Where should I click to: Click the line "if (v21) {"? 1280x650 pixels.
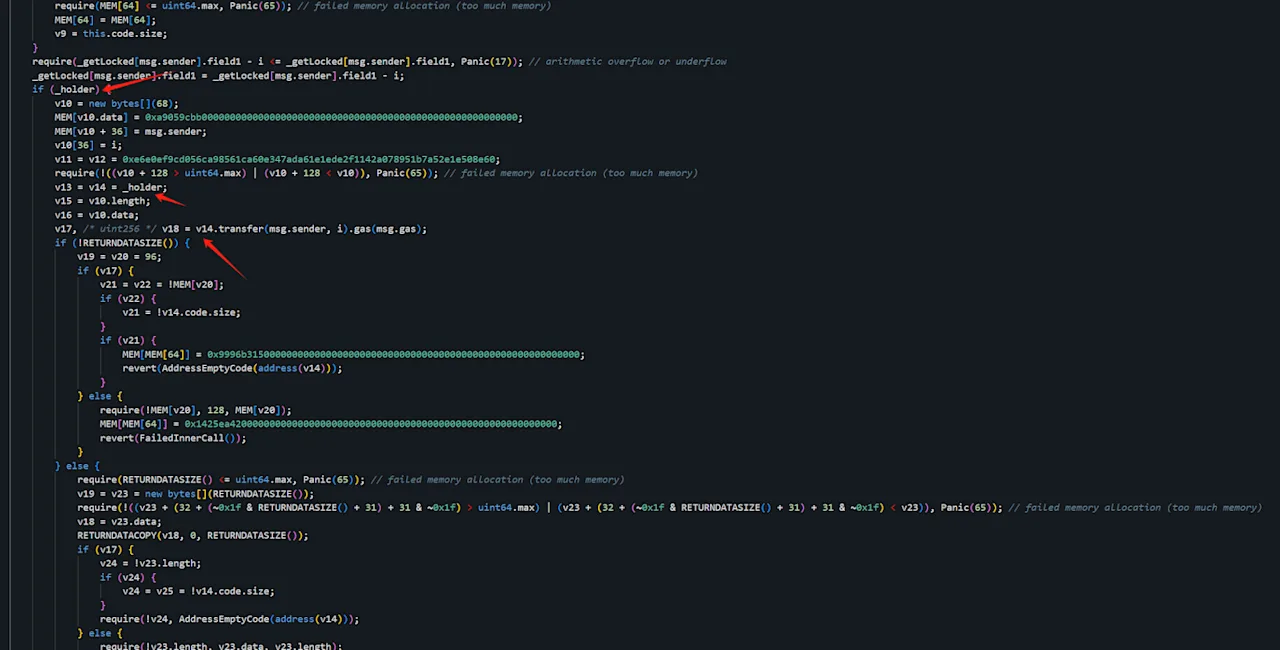click(128, 341)
